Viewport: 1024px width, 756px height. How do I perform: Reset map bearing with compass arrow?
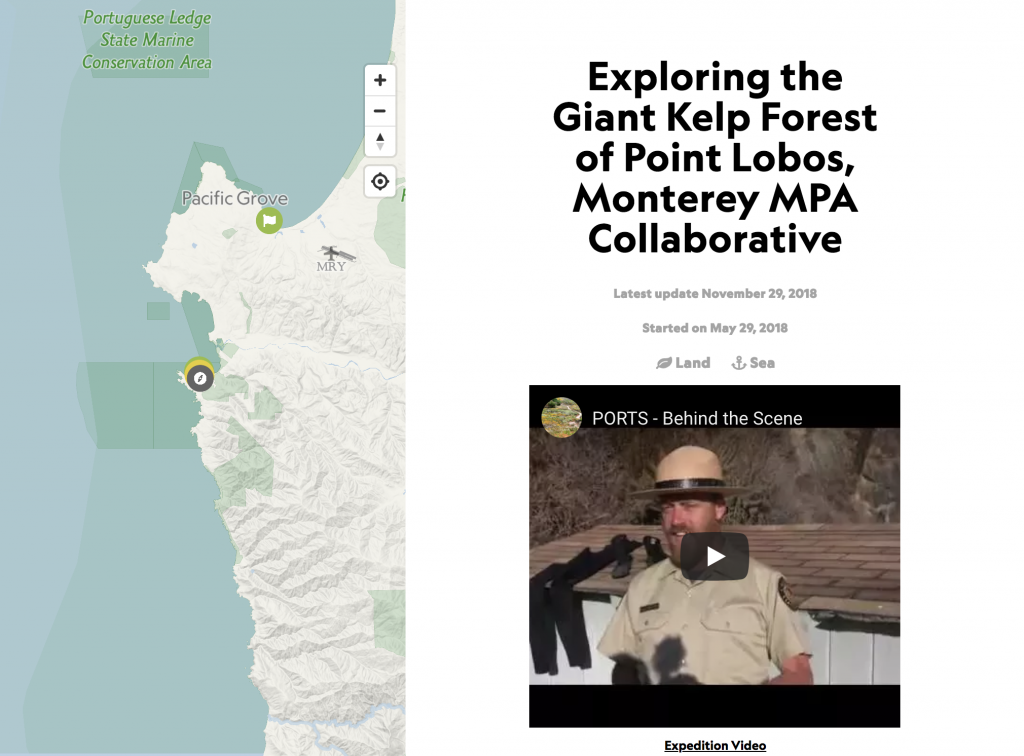tap(380, 141)
